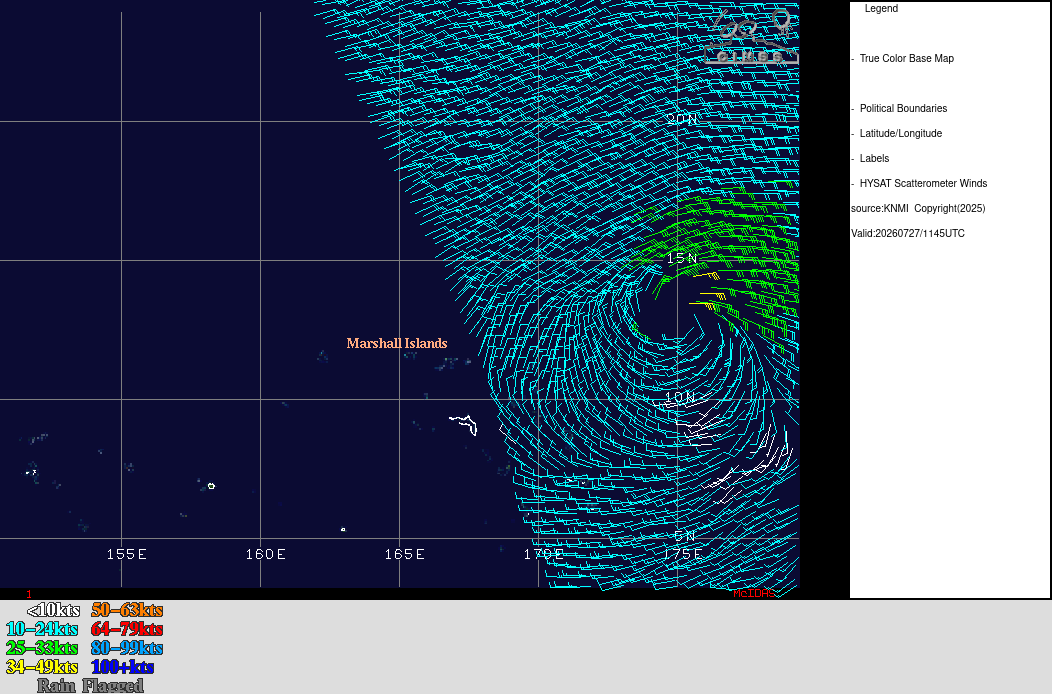Click the 34-49kts yellow legend key
Viewport: 1052px width, 694px height.
pyautogui.click(x=42, y=667)
